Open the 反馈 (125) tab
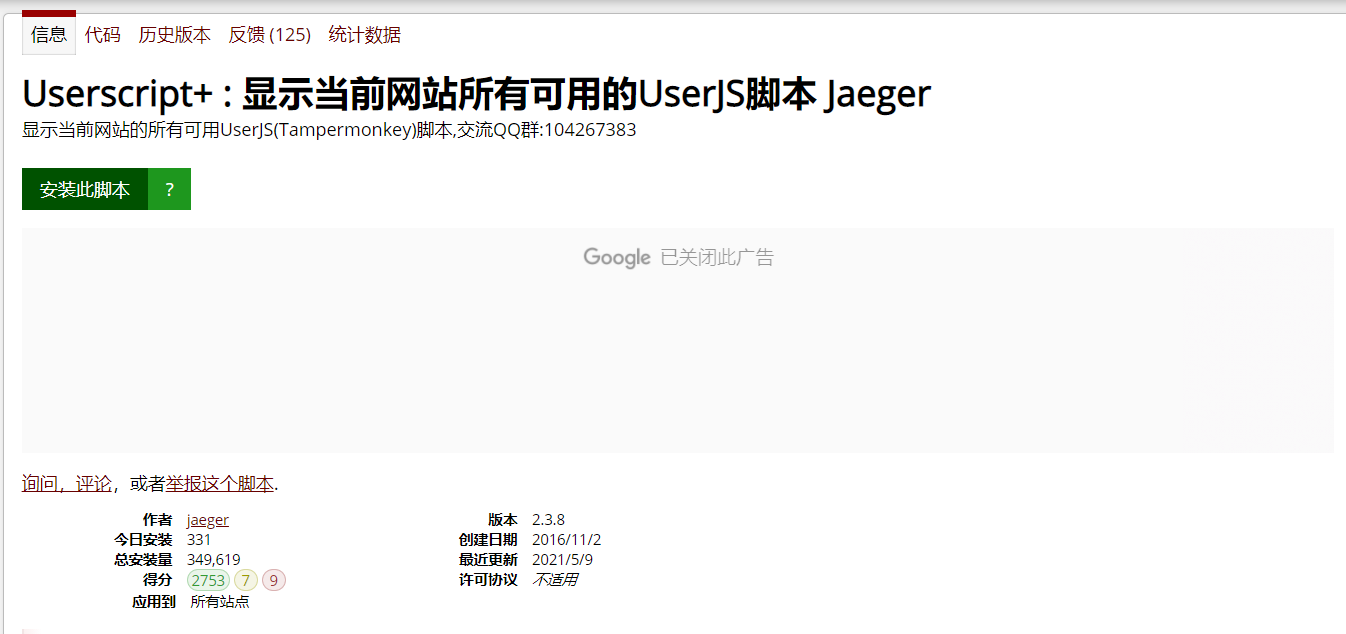 coord(270,35)
